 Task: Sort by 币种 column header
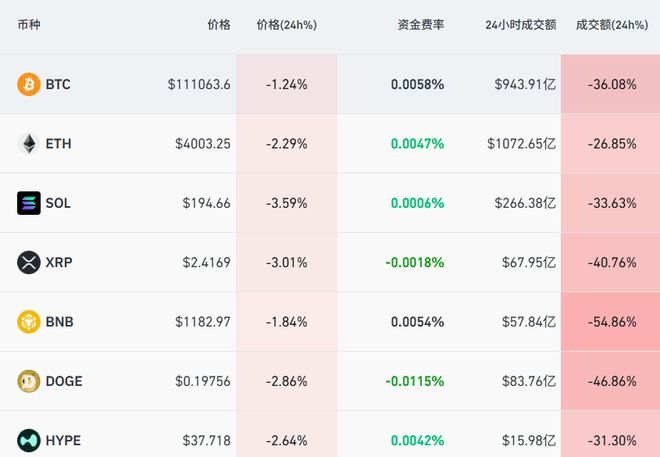click(29, 25)
